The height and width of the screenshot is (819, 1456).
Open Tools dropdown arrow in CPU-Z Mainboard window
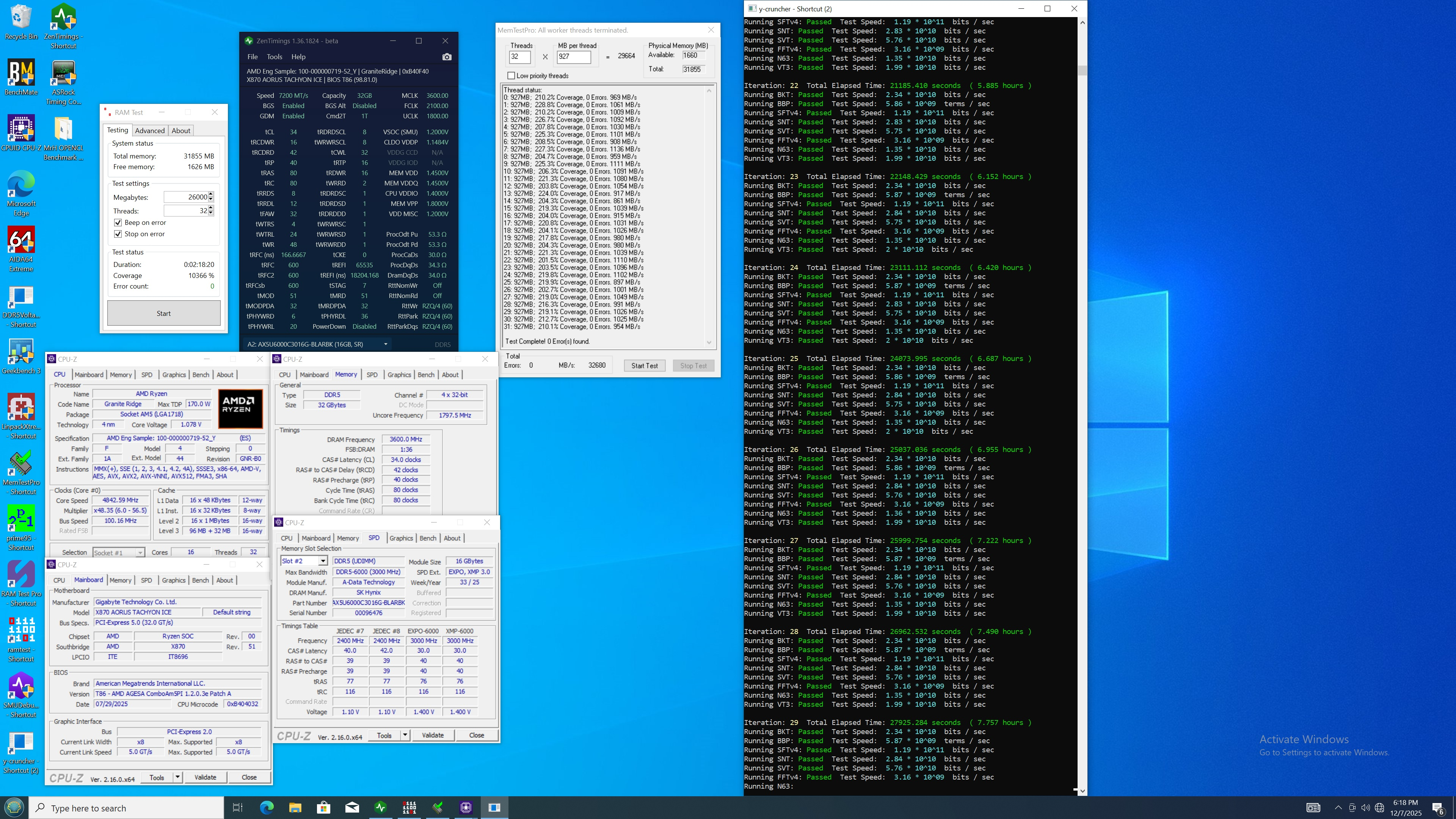click(177, 778)
